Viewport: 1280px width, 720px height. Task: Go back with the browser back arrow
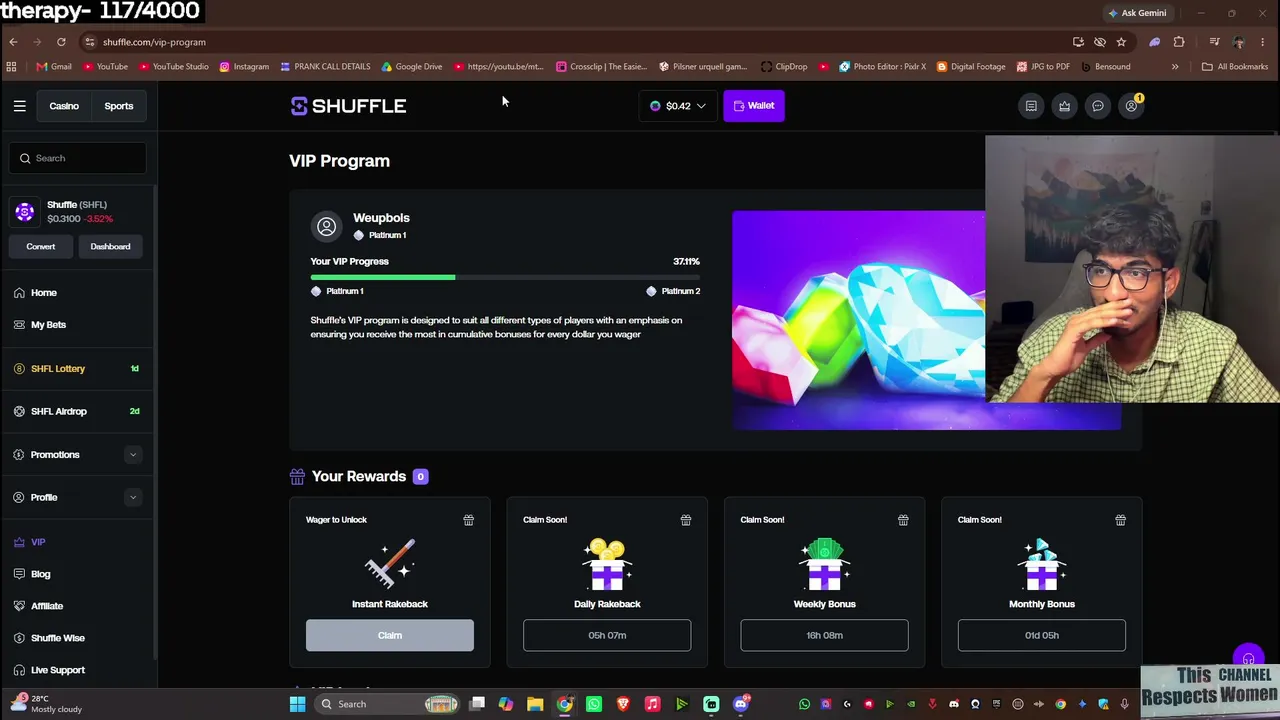click(13, 42)
